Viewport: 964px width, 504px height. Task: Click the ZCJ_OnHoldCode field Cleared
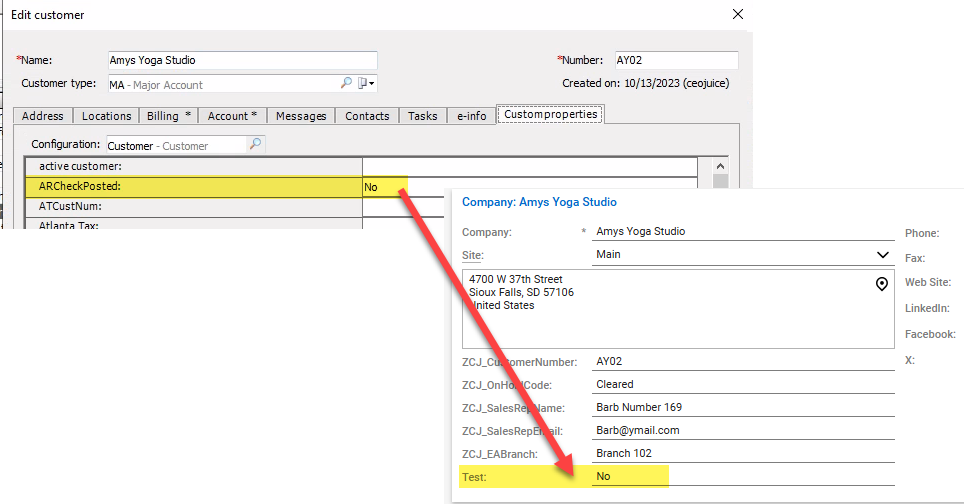[743, 385]
